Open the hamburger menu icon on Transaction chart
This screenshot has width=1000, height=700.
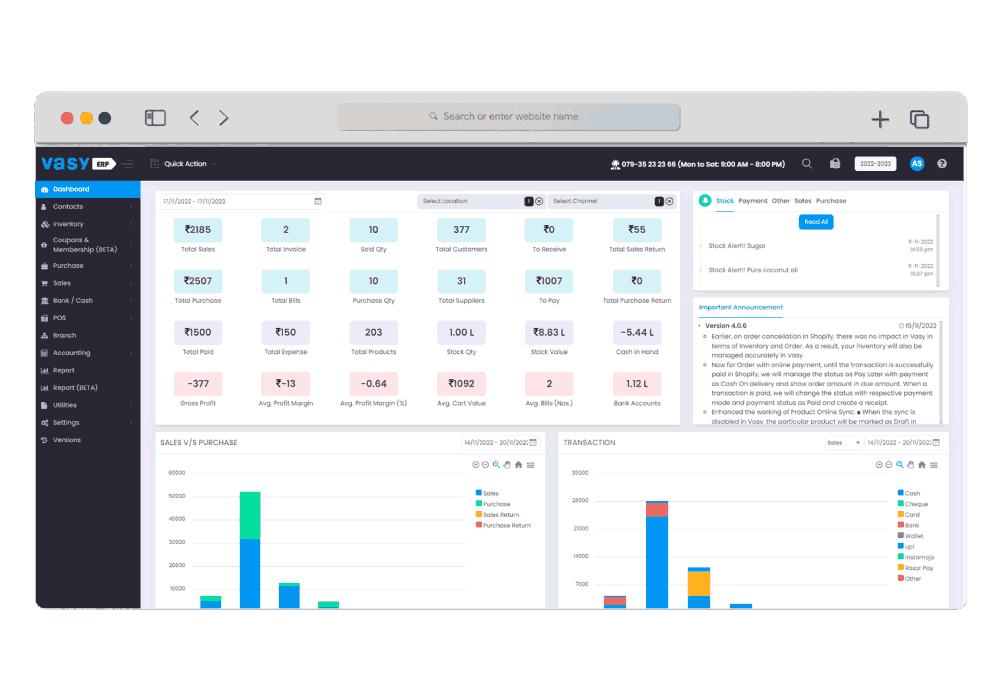[934, 465]
